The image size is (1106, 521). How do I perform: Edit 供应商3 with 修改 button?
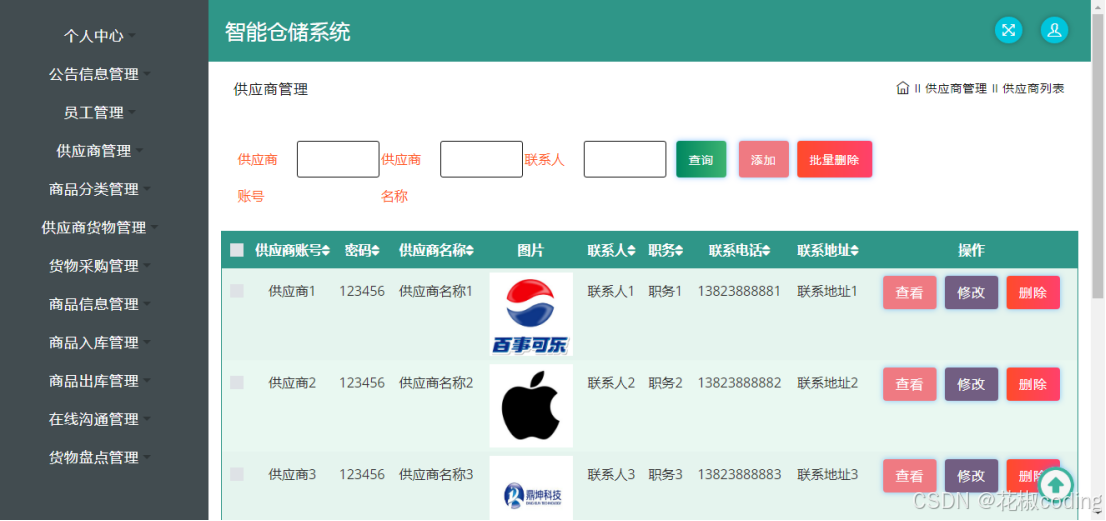[971, 476]
